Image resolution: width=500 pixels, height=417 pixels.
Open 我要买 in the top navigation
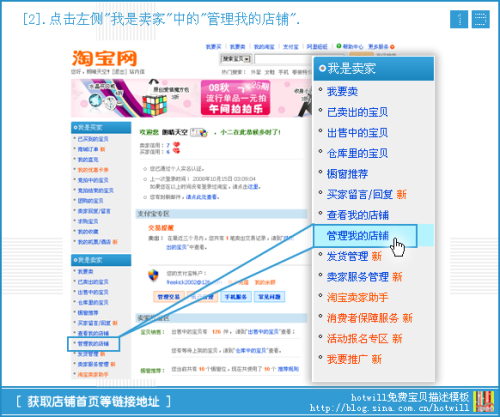point(213,47)
